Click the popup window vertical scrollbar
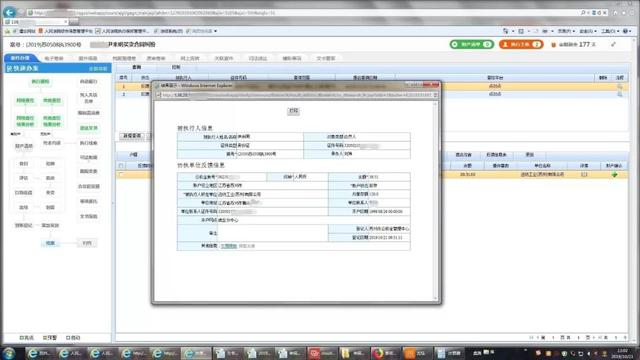640x360 pixels. coord(435,201)
